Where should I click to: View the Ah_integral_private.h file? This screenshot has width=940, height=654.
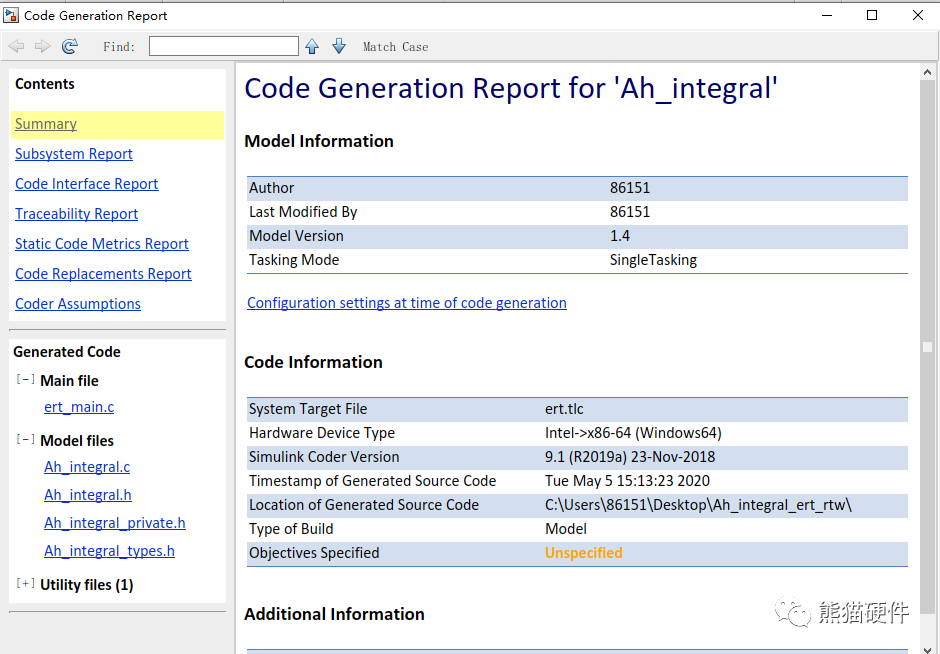coord(115,523)
